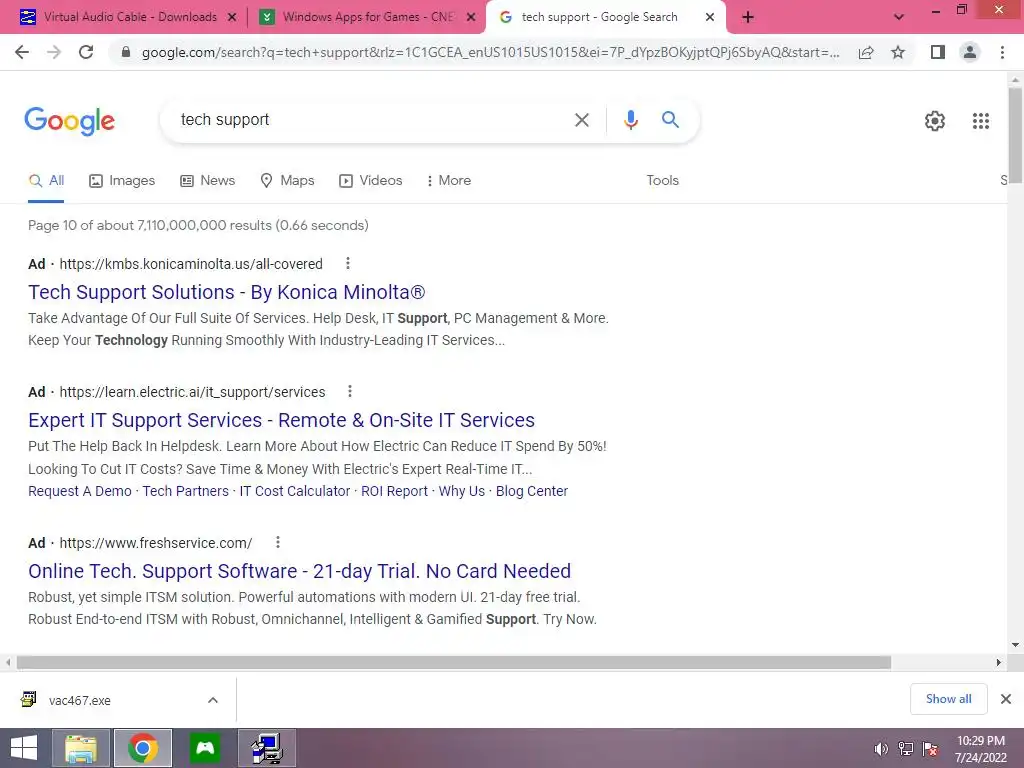The image size is (1024, 768).
Task: Select the Maps results tab
Action: pos(287,180)
